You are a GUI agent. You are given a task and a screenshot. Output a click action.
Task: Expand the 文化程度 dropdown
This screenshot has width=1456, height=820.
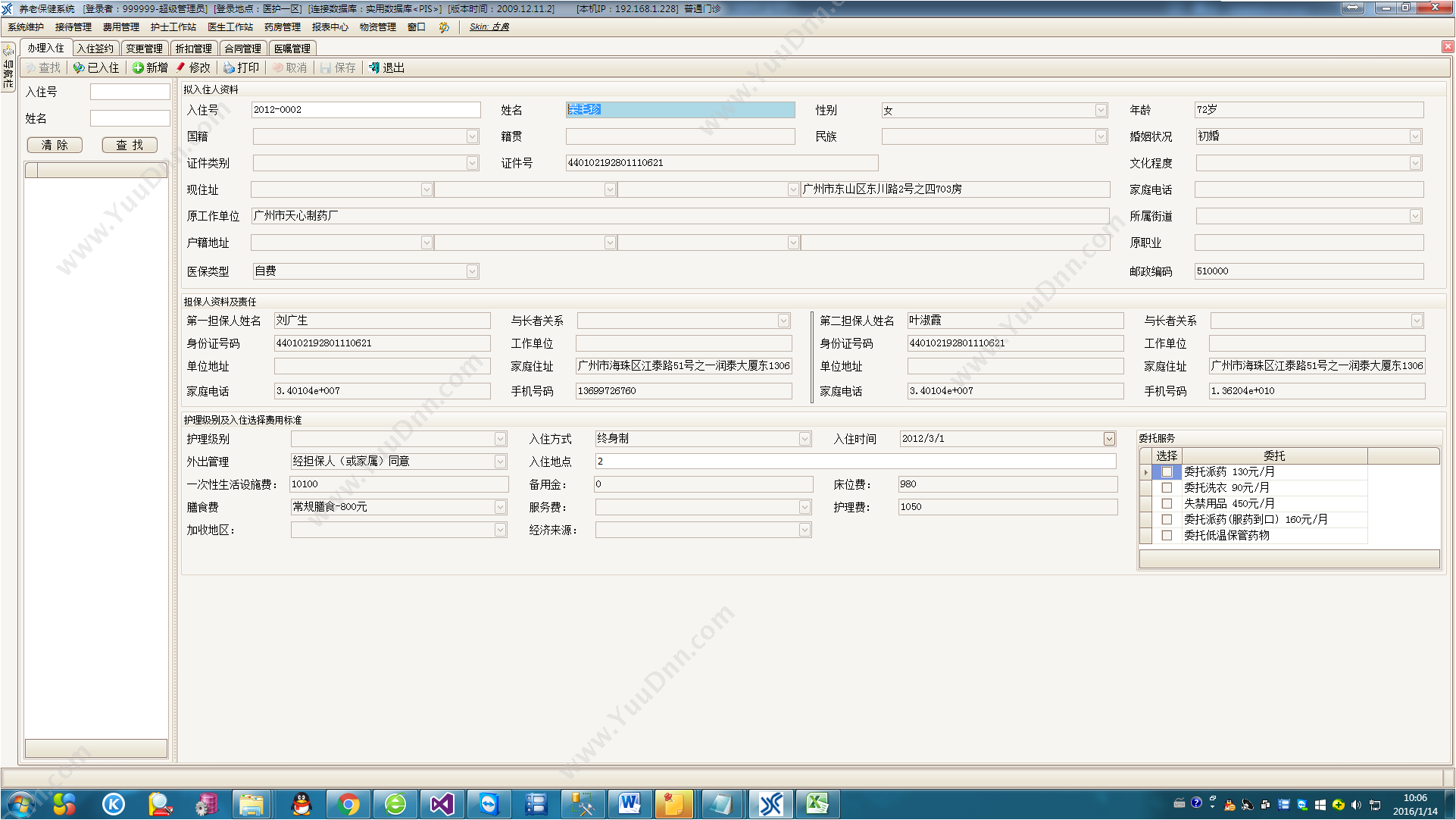coord(1415,164)
